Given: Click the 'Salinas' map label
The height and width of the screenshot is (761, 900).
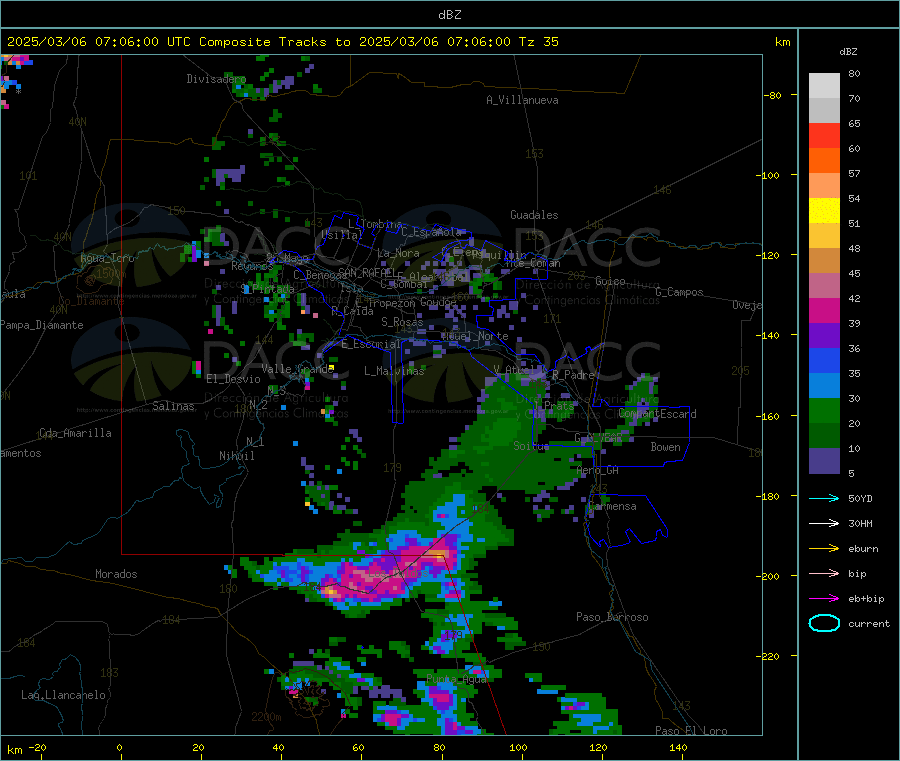Looking at the screenshot, I should coord(173,406).
